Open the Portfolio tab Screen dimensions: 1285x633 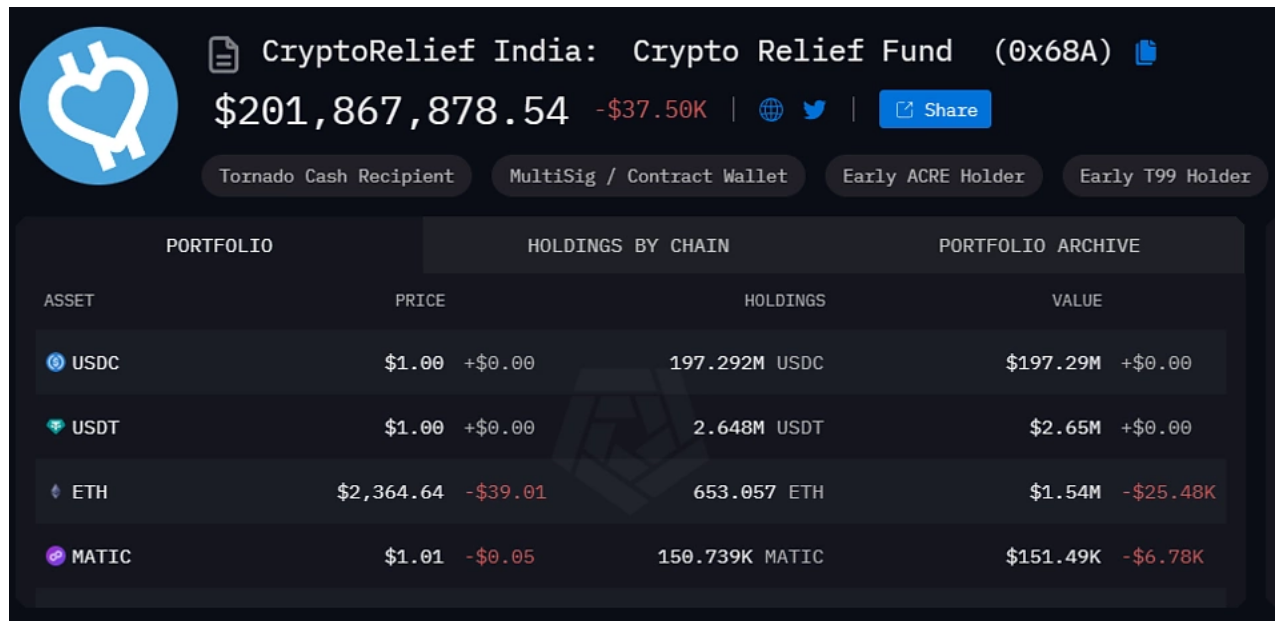(x=219, y=245)
